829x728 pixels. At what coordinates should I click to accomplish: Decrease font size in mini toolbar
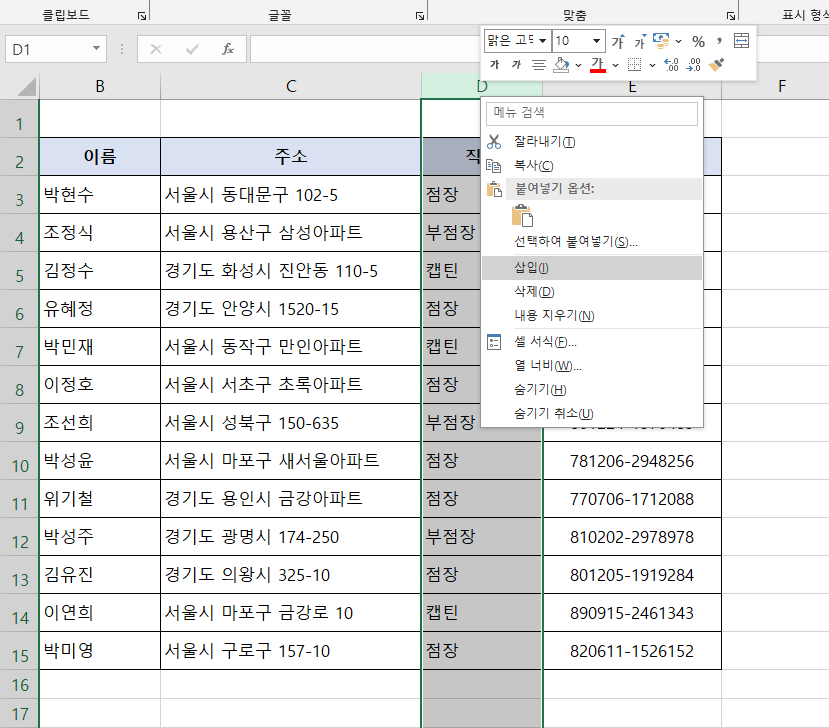tap(640, 41)
